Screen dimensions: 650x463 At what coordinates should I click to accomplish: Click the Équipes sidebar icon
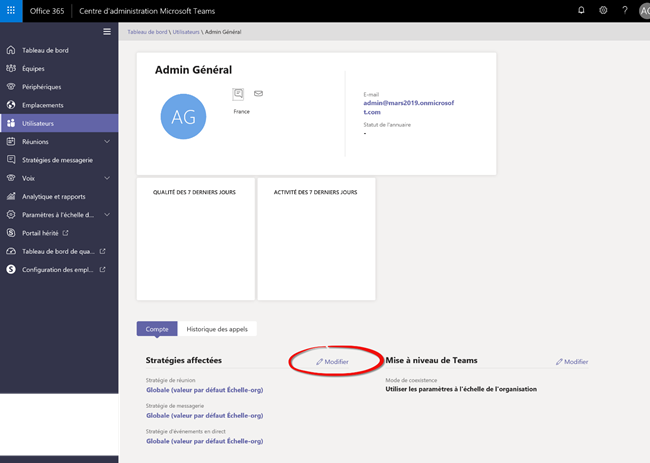11,68
